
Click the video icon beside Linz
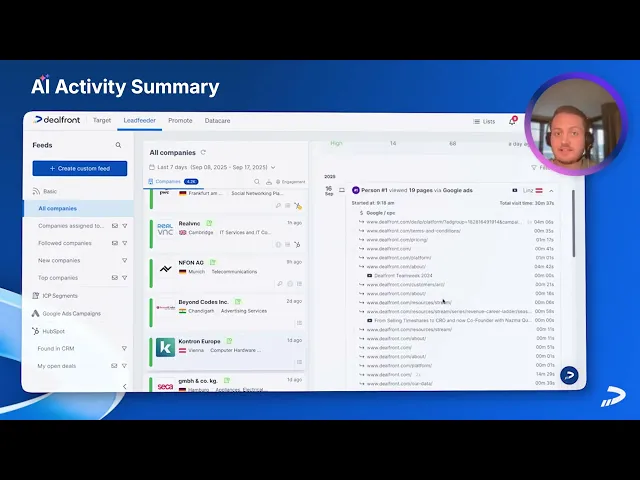515,191
